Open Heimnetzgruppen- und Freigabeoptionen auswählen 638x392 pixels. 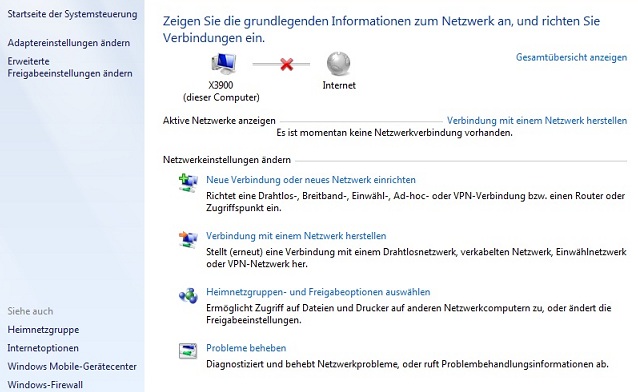coord(318,292)
